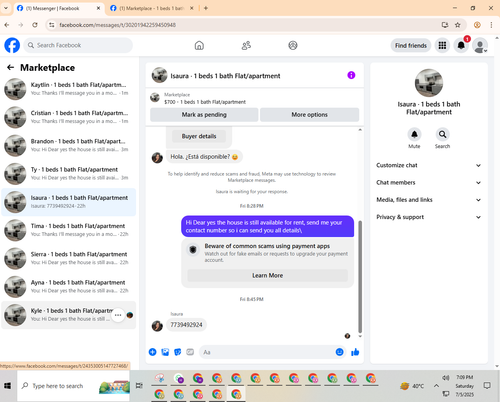Switch to the Marketplace browser tab
Viewport: 500px width, 402px height.
click(152, 8)
